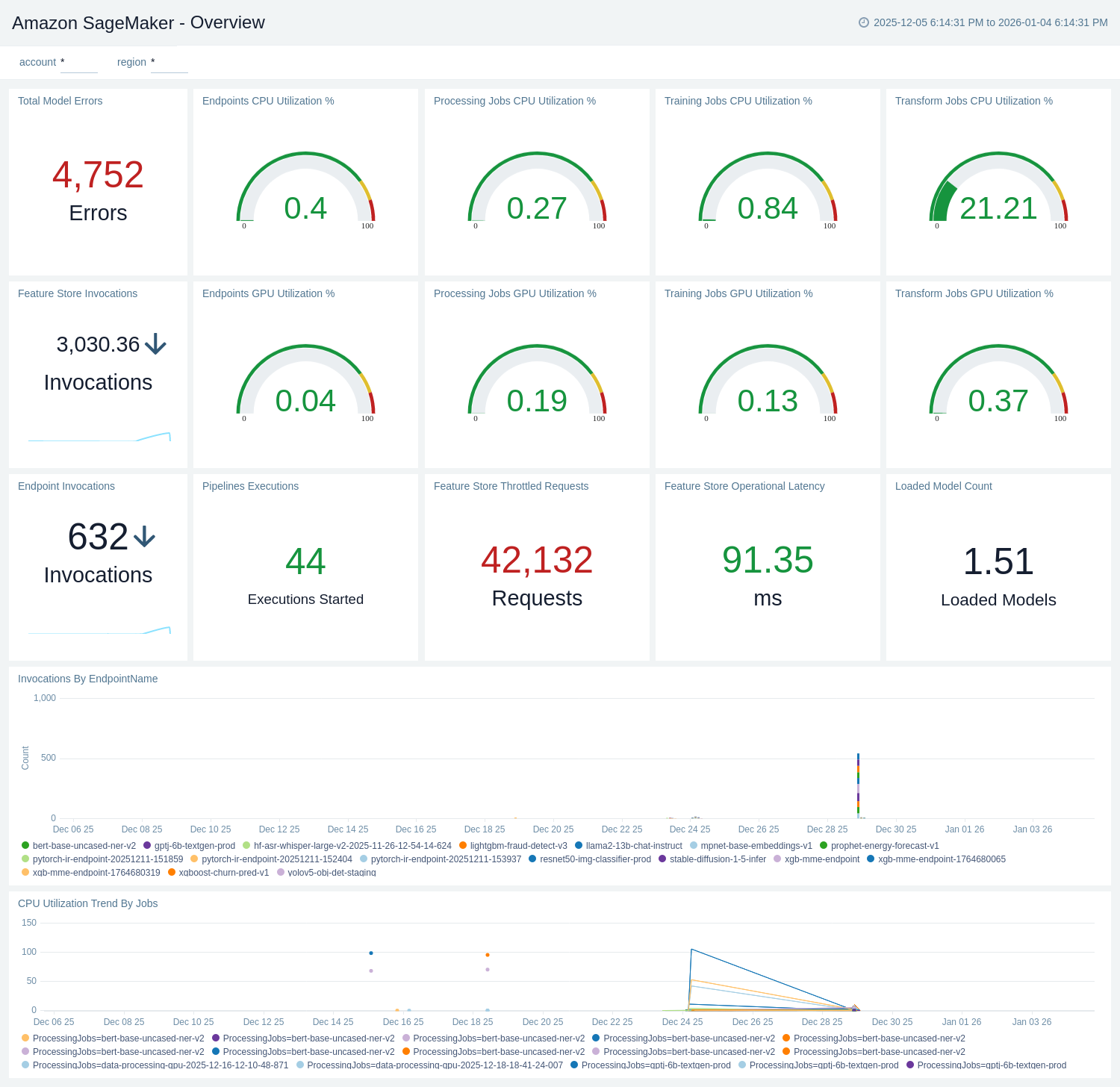Click the clock icon beside the time range
The image size is (1120, 1087).
click(x=864, y=22)
